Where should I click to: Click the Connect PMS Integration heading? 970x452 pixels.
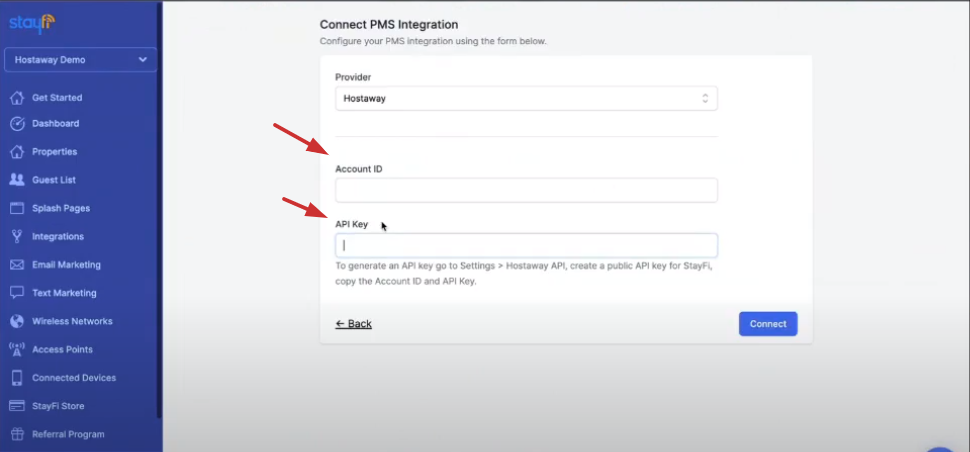click(x=389, y=25)
